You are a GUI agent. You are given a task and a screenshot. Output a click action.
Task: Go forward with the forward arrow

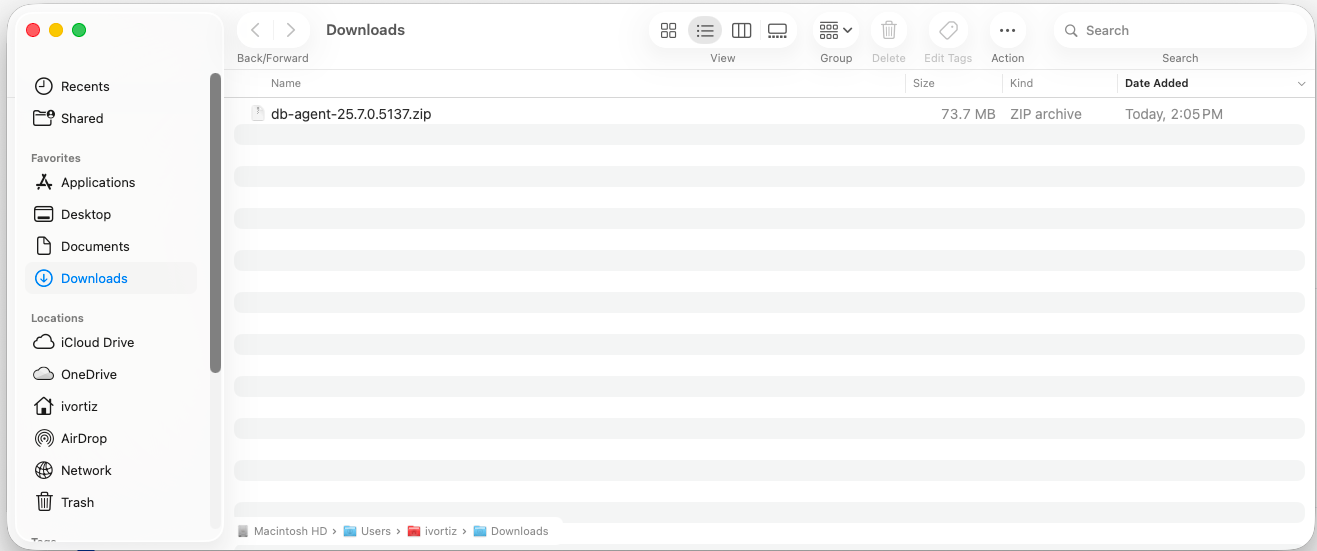pyautogui.click(x=290, y=30)
